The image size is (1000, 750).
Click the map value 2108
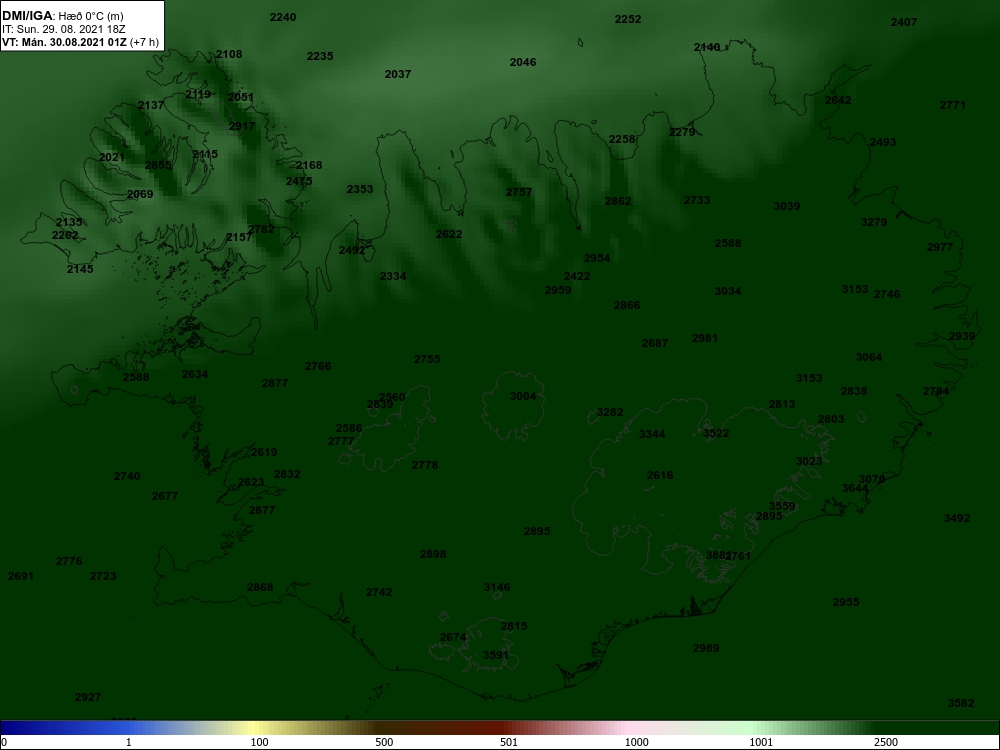coord(229,54)
